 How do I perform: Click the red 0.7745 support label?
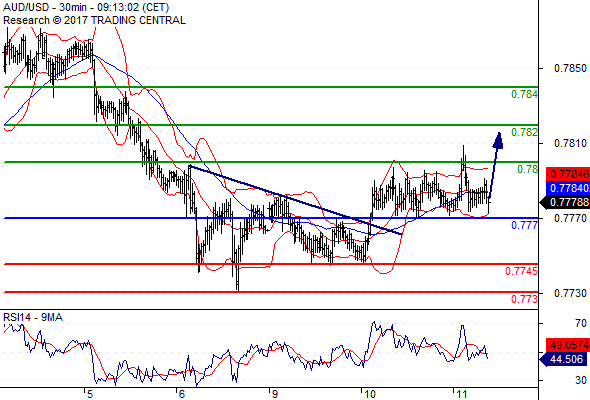[522, 271]
